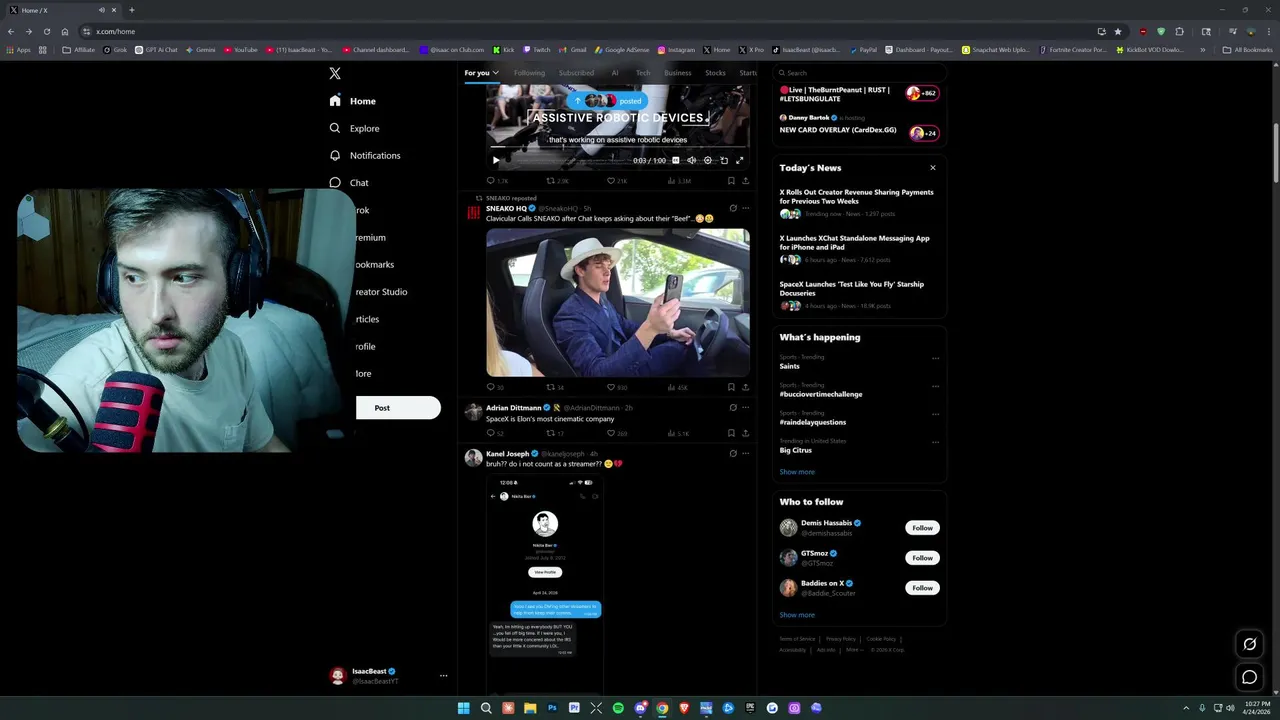Open Chat in sidebar
The width and height of the screenshot is (1280, 720).
coord(349,183)
